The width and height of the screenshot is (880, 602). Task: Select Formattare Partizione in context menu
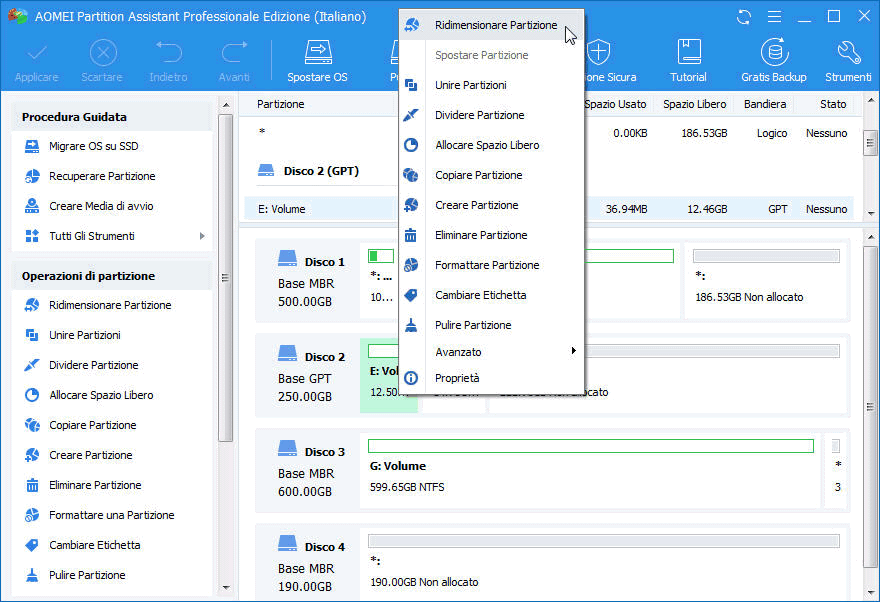(x=491, y=265)
